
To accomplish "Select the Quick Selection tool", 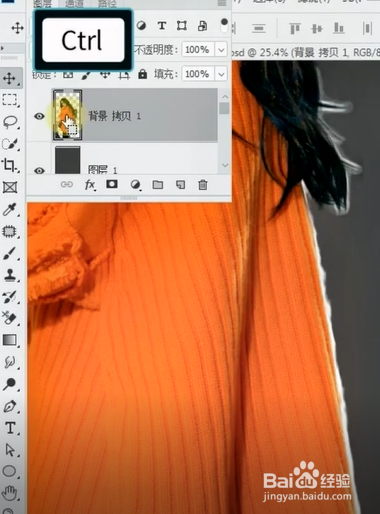I will click(9, 144).
